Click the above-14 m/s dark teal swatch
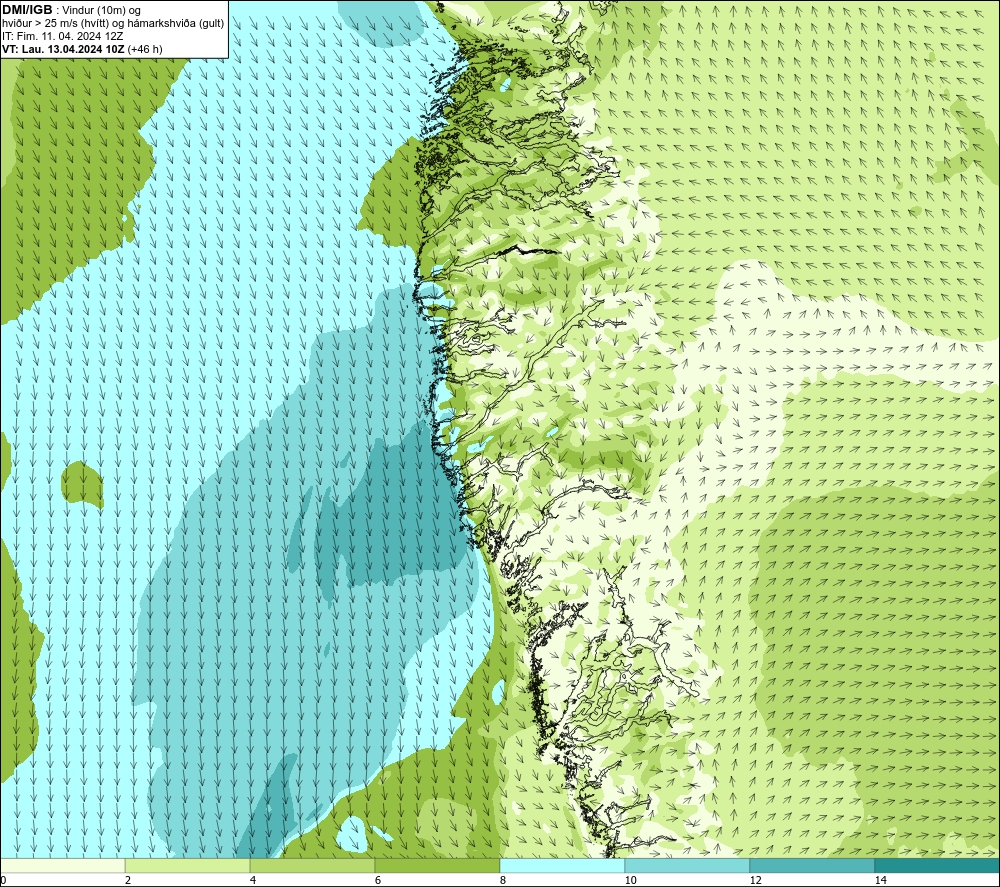 tap(937, 865)
